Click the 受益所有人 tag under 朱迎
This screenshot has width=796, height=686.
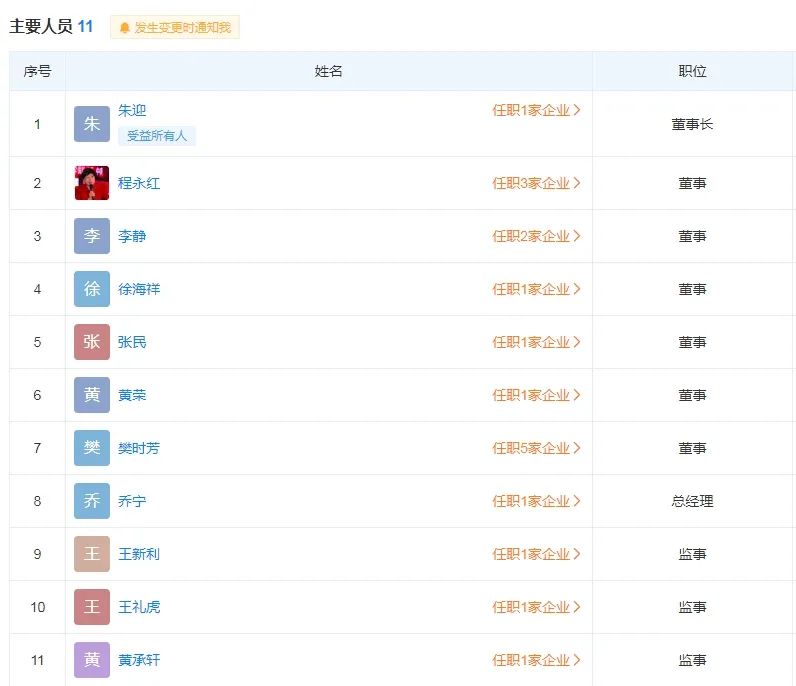pos(156,135)
